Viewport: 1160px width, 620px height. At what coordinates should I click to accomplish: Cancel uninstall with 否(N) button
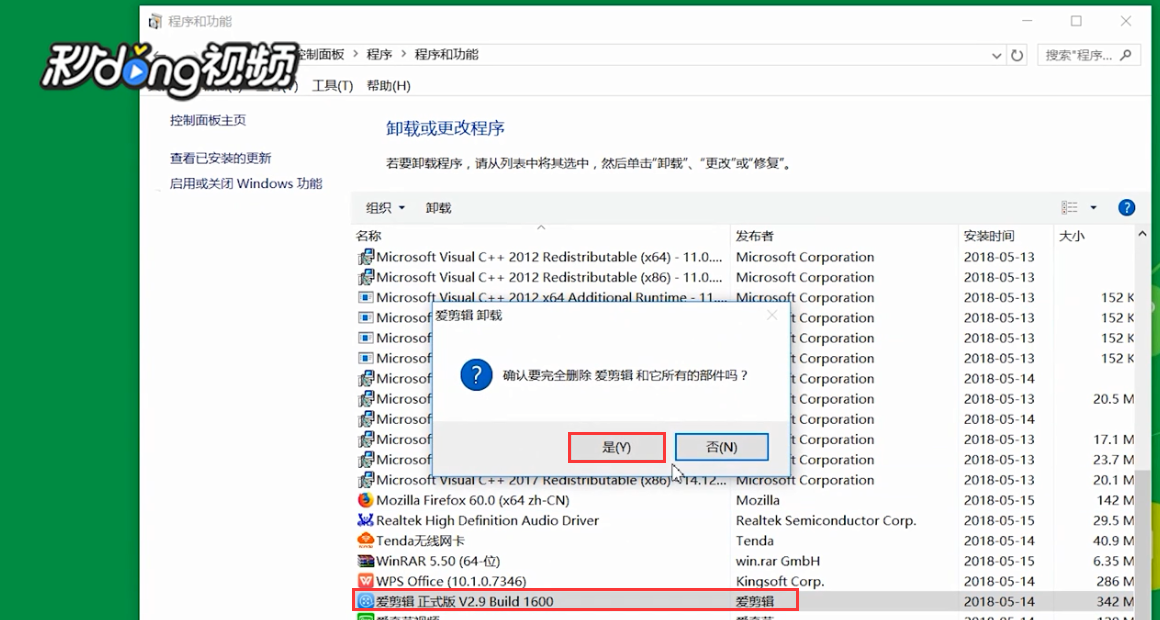[721, 448]
